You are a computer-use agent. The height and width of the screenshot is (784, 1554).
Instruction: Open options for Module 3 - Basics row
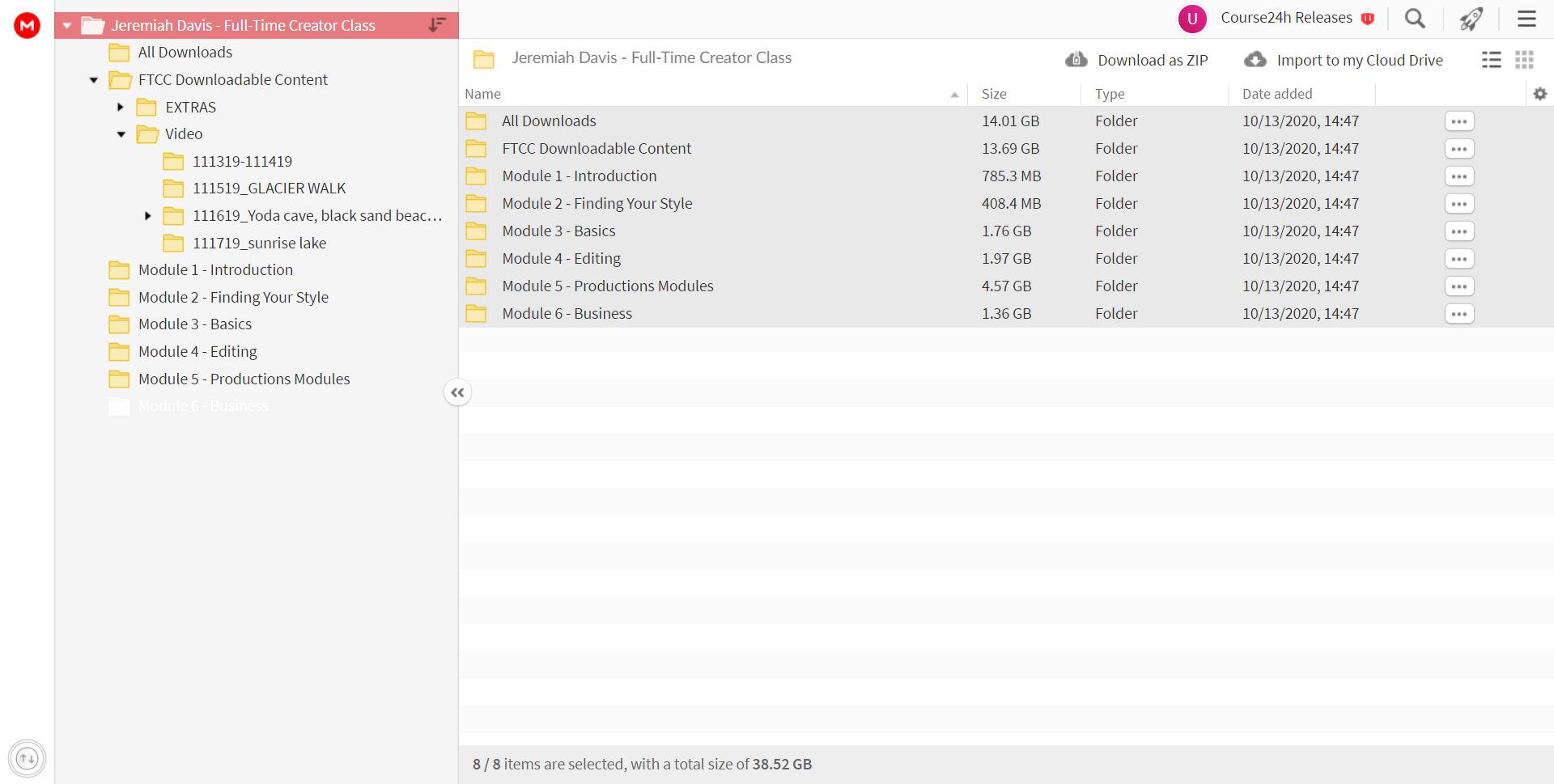[x=1459, y=231]
